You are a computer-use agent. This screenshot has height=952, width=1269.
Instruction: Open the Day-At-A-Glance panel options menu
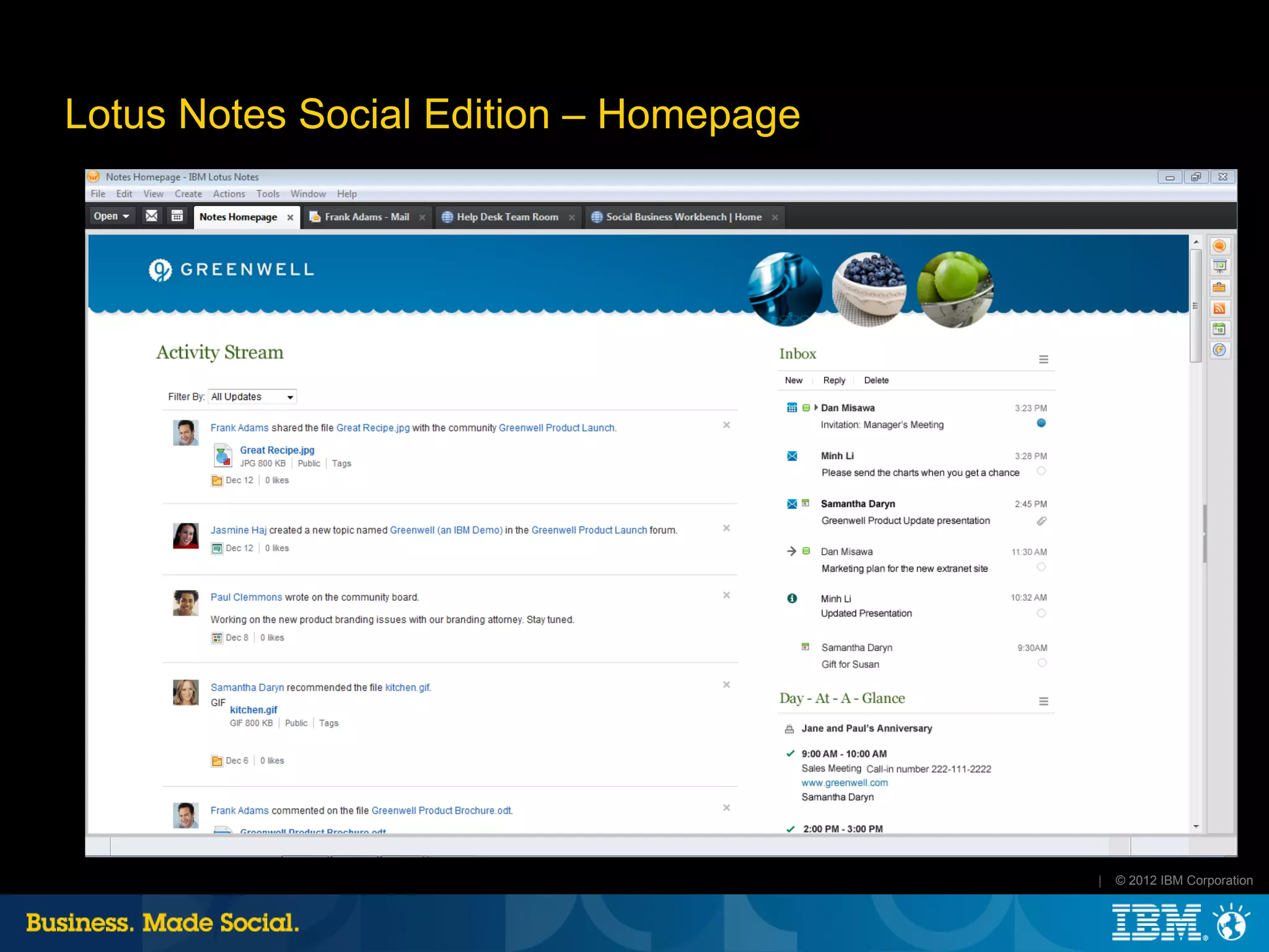(1043, 702)
